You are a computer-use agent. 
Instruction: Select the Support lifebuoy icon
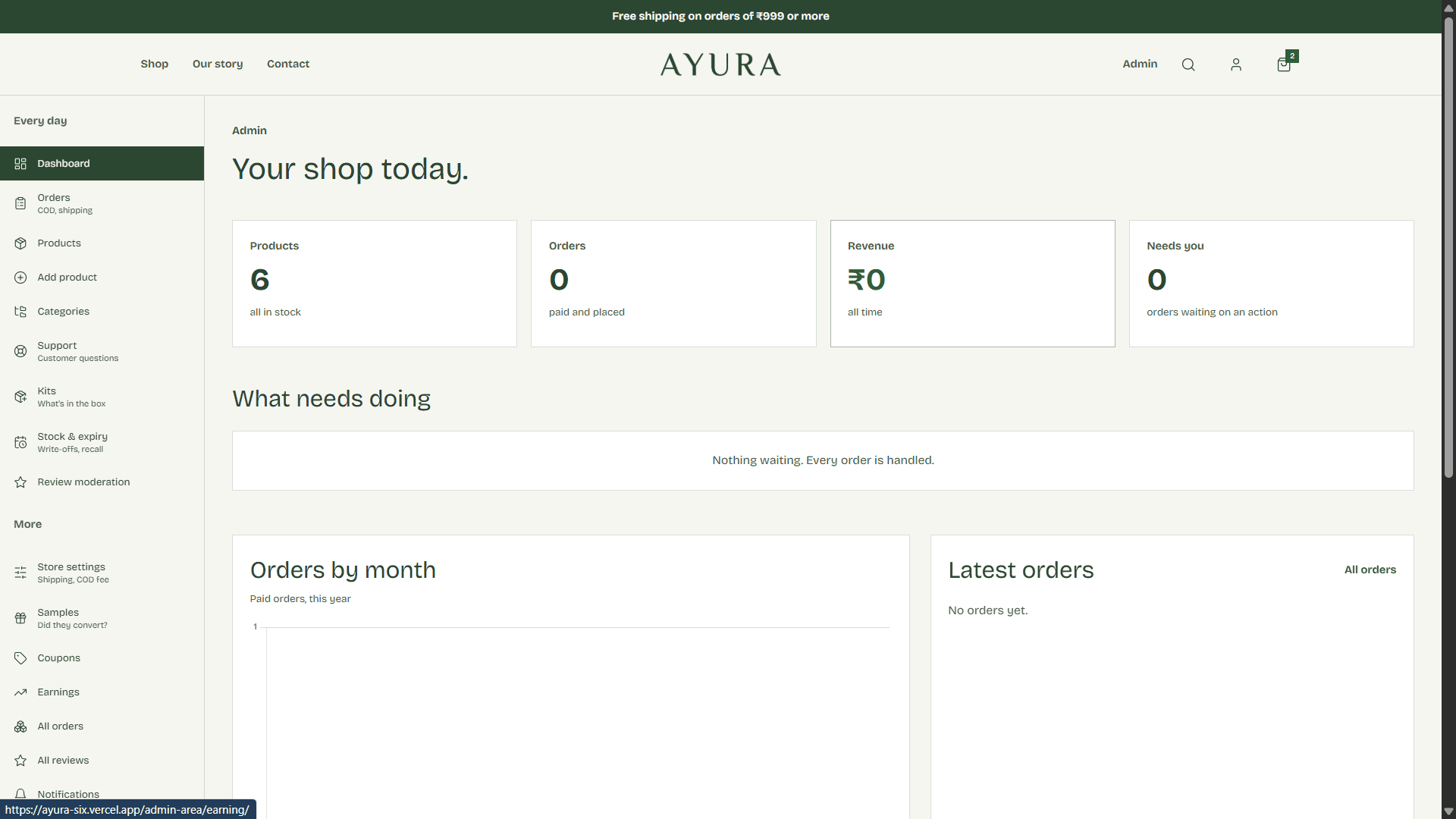pyautogui.click(x=20, y=351)
